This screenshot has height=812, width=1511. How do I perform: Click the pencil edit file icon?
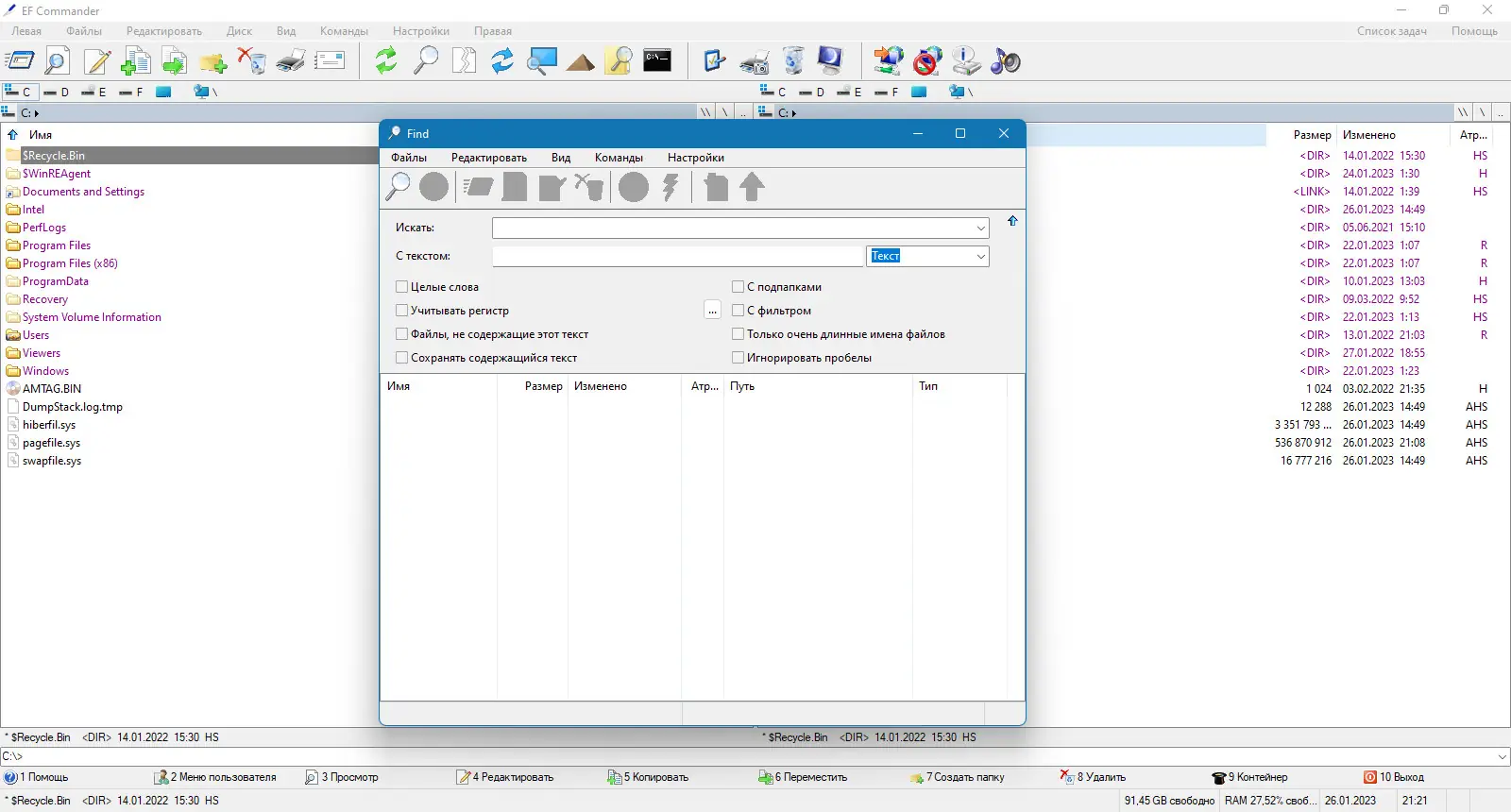coord(97,61)
